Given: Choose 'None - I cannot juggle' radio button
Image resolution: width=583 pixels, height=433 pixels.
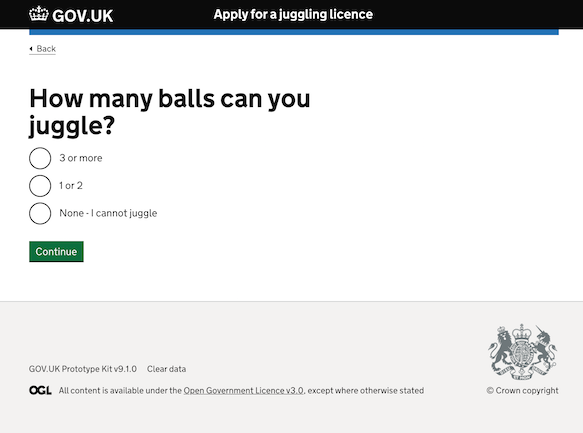Looking at the screenshot, I should pos(40,213).
